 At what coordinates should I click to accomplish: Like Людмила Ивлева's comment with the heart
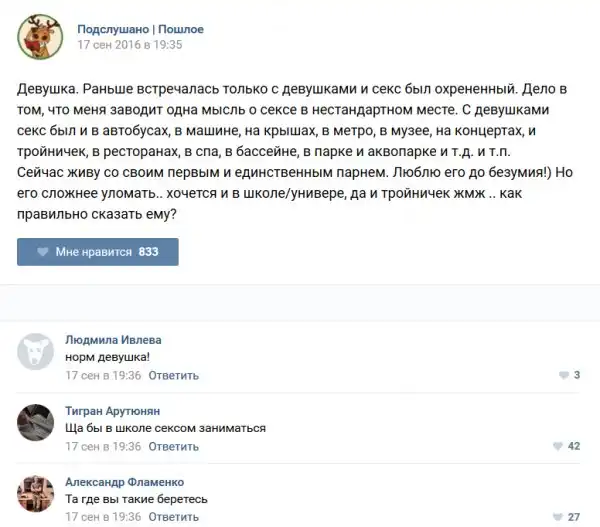tap(564, 375)
